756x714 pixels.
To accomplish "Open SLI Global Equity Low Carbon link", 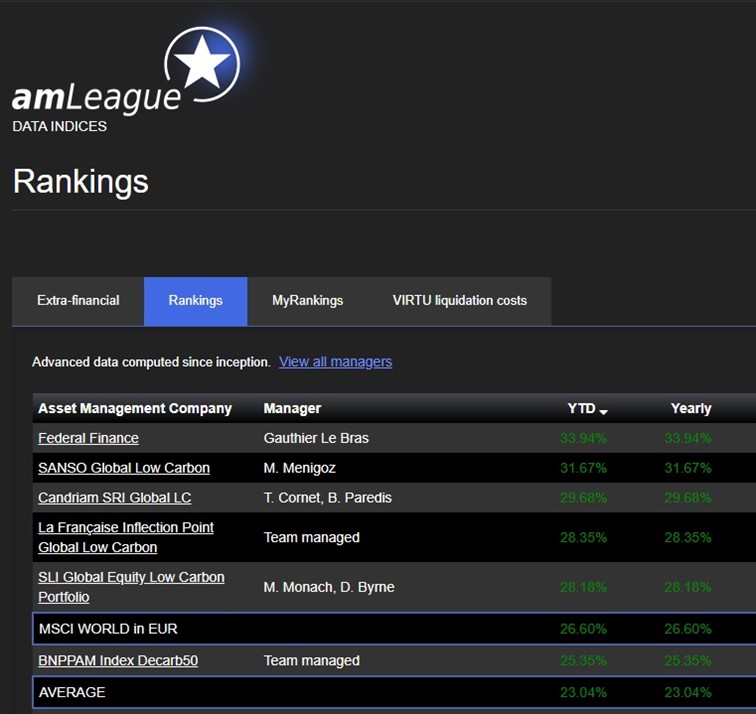I will click(131, 587).
